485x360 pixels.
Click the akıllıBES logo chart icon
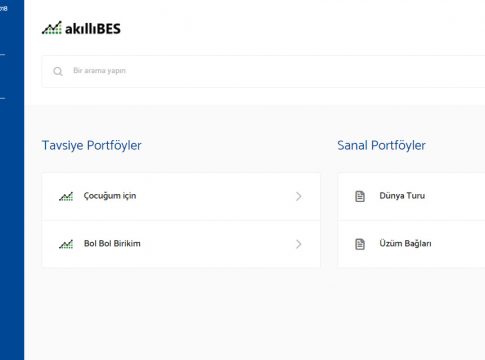tap(52, 28)
